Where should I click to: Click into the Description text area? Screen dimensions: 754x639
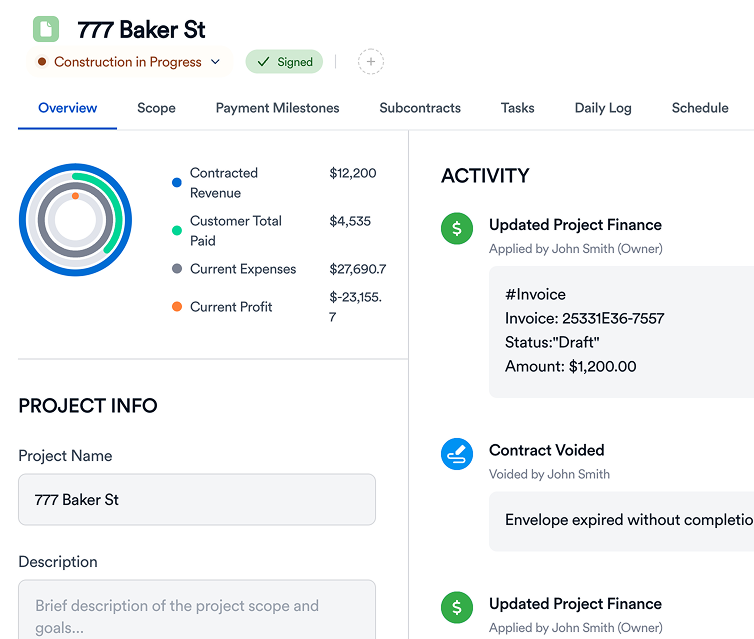click(197, 609)
